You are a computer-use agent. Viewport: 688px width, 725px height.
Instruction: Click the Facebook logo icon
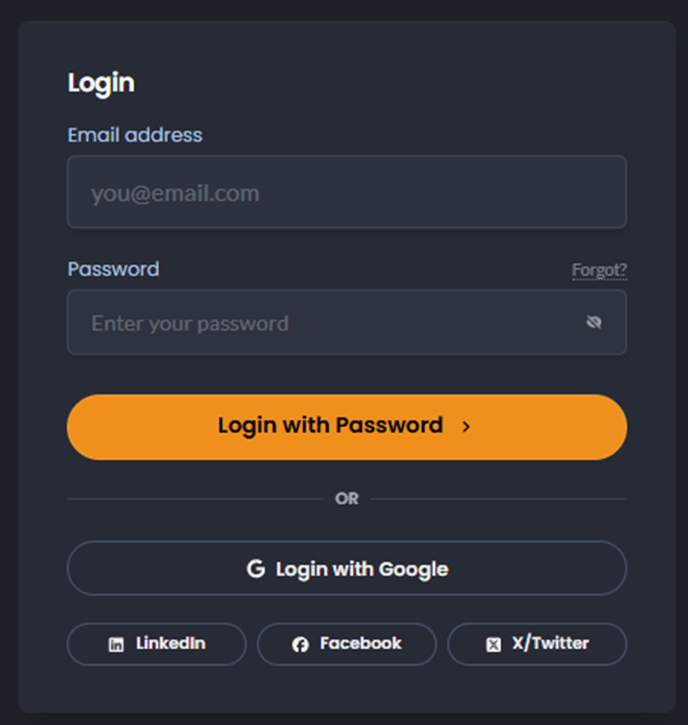click(x=300, y=644)
